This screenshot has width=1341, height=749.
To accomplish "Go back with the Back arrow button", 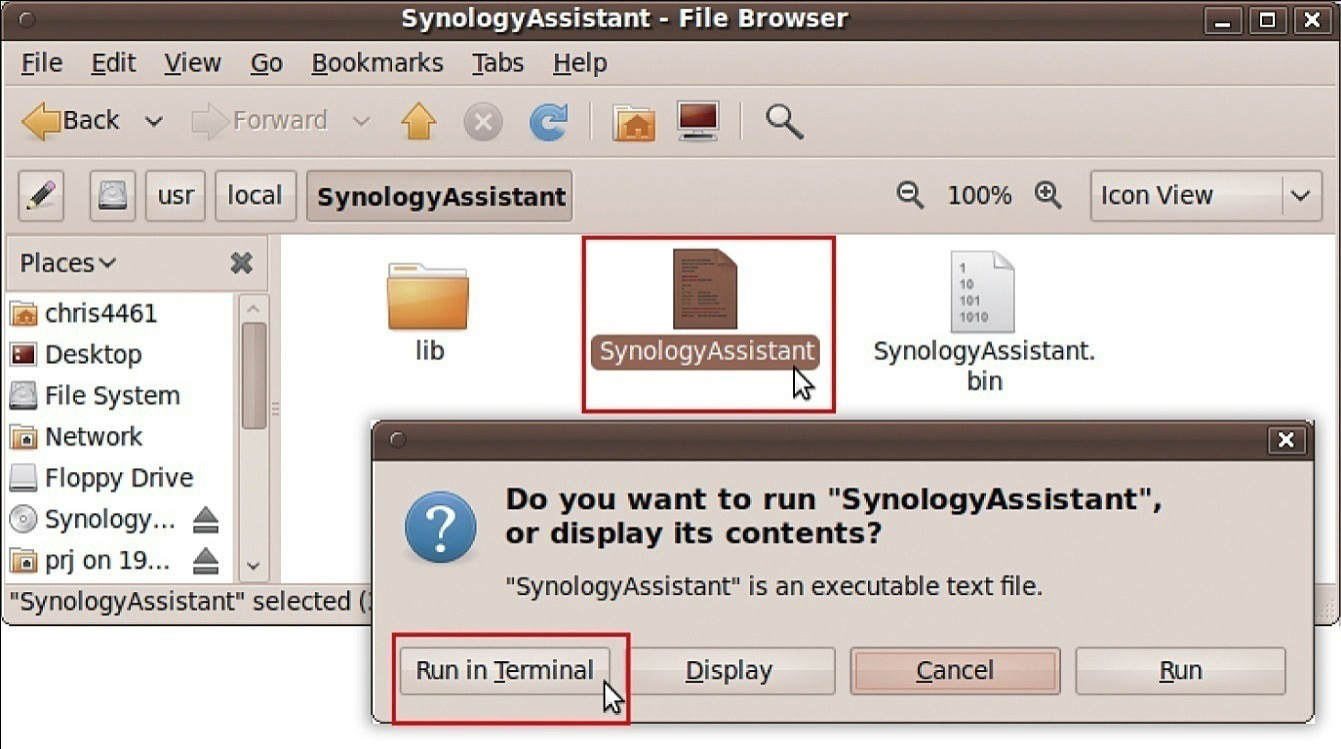I will click(70, 121).
